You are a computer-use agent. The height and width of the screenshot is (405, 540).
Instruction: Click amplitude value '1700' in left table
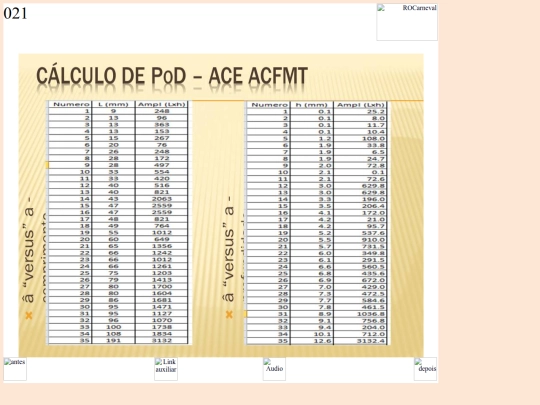(162, 287)
